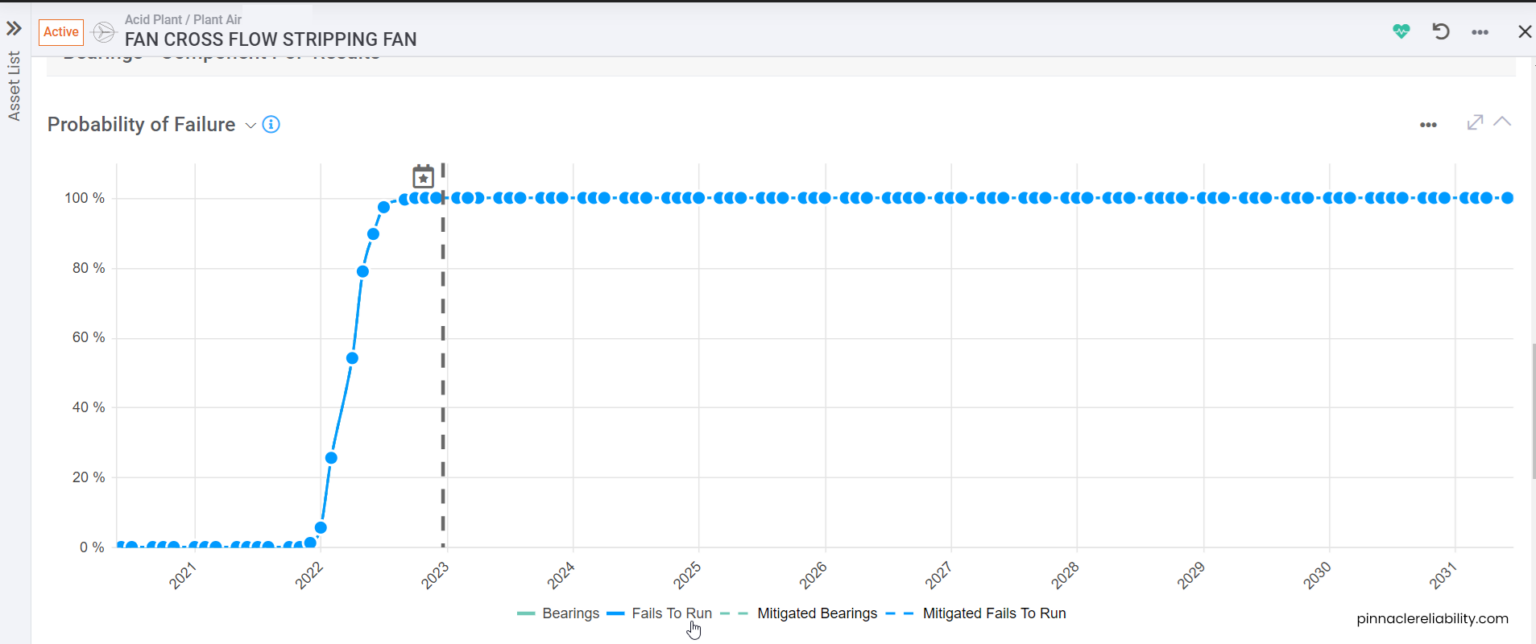Click the starred calendar marker on chart
The height and width of the screenshot is (644, 1536).
[424, 177]
